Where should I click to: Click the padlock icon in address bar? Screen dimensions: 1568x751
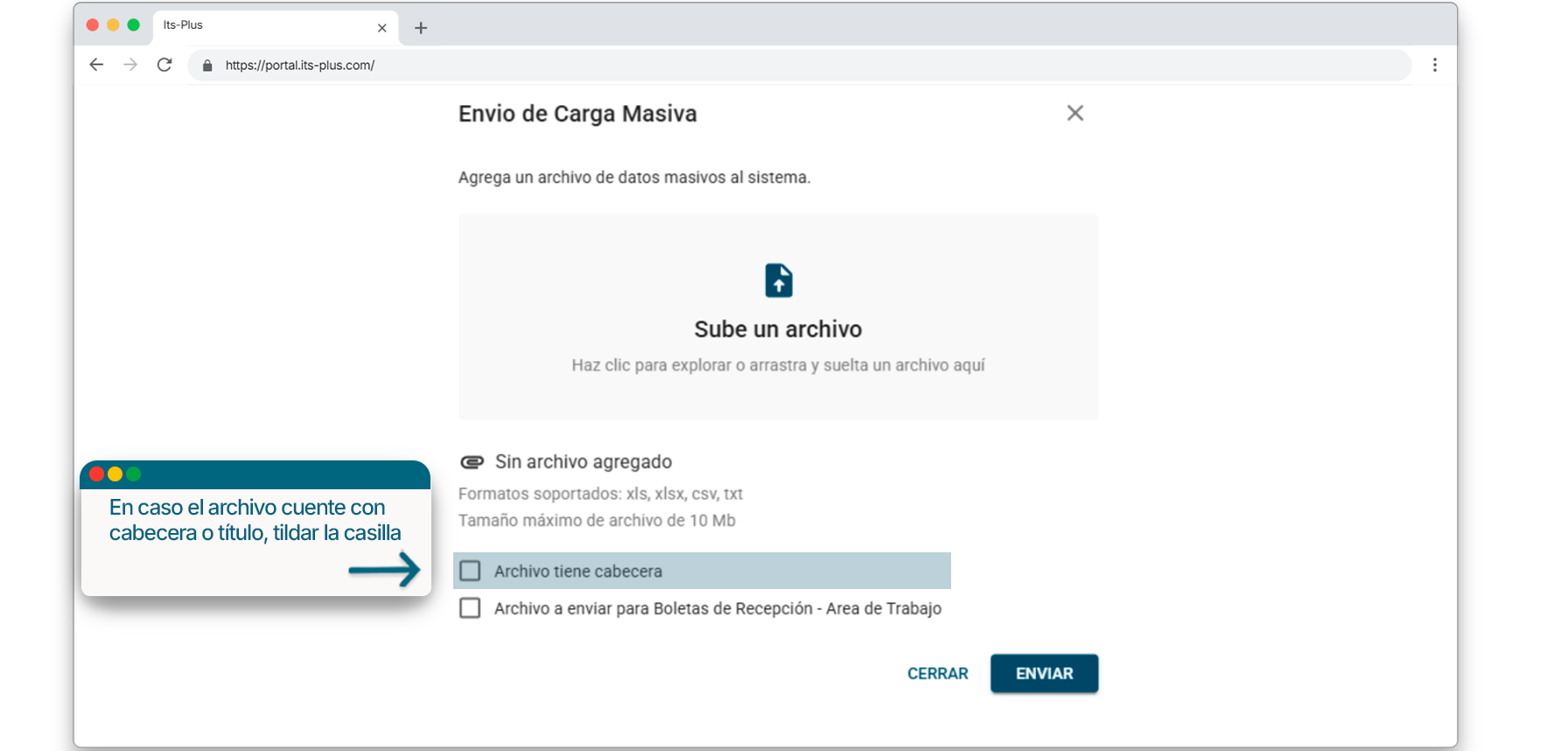tap(207, 66)
